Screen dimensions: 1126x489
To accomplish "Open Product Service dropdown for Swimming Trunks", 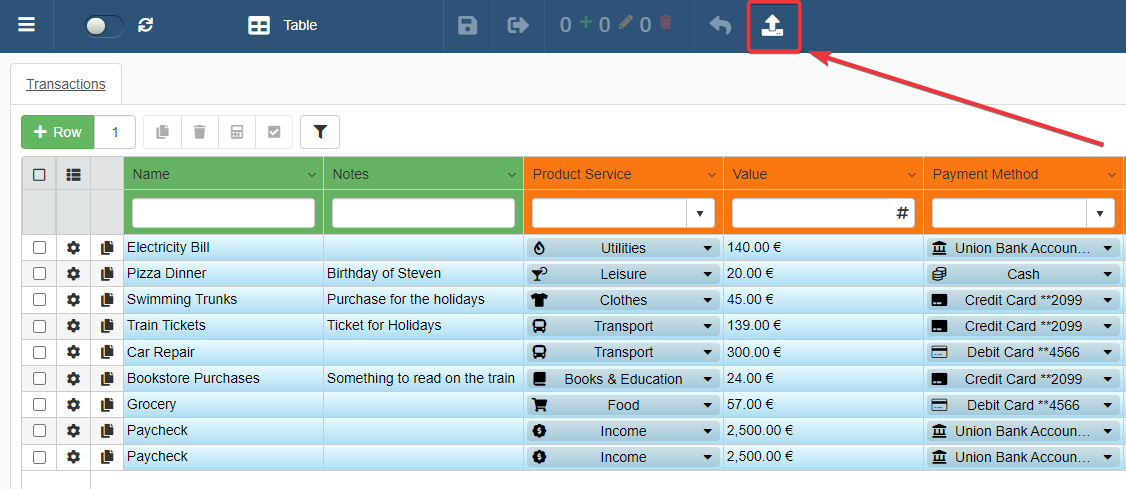I will coord(708,300).
